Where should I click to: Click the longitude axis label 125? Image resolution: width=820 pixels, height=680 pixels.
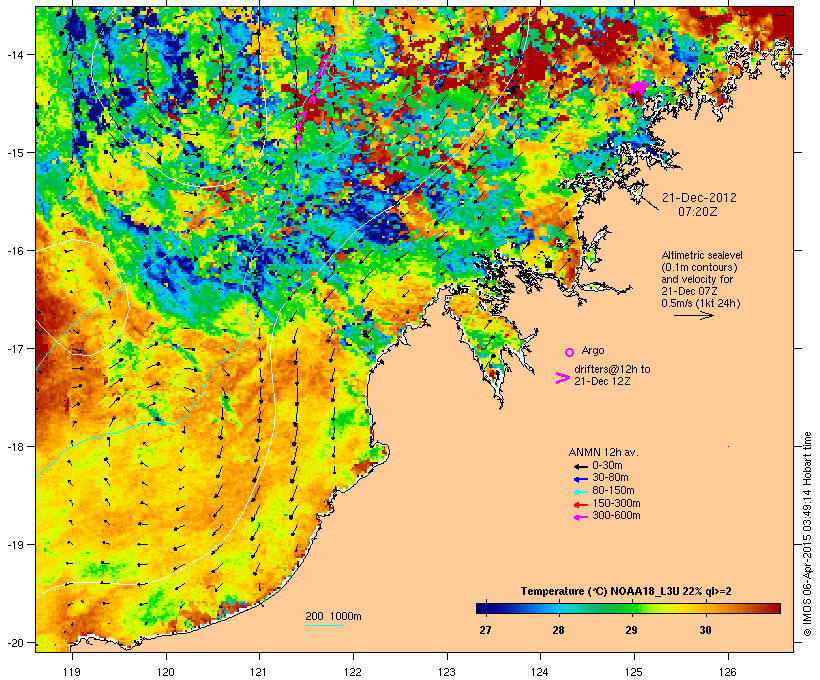click(634, 672)
